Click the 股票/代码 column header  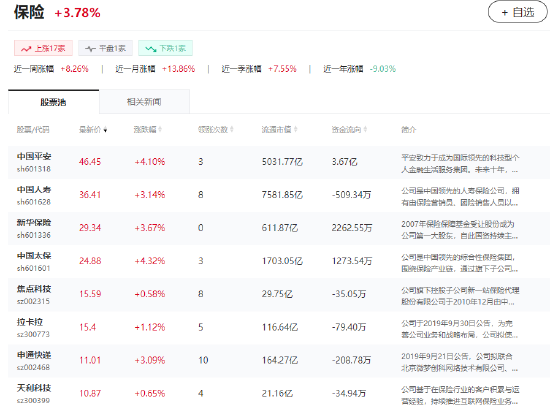(x=33, y=130)
